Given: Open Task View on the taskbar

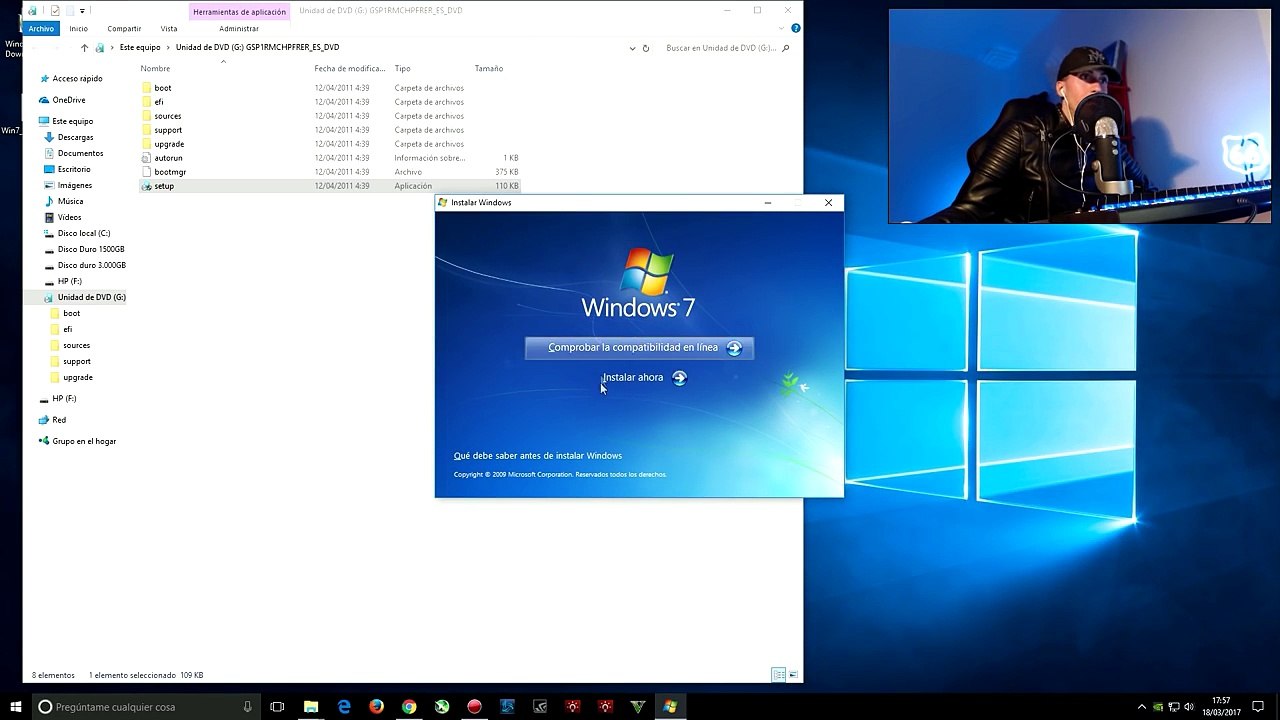Looking at the screenshot, I should tap(277, 706).
